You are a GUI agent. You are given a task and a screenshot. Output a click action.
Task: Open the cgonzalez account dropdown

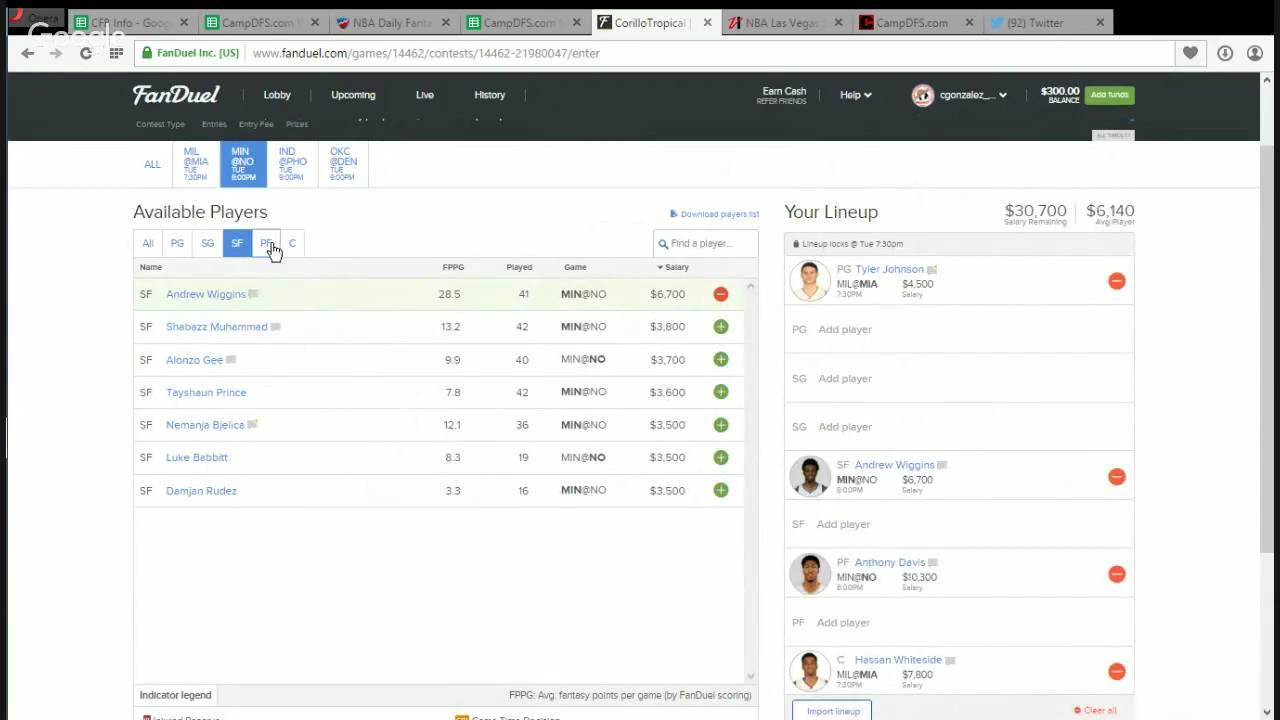pyautogui.click(x=973, y=95)
